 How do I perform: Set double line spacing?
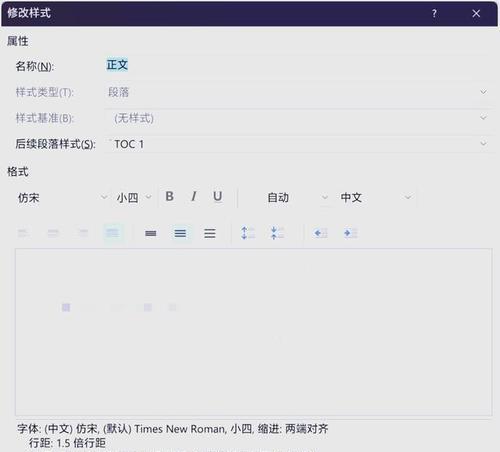210,233
